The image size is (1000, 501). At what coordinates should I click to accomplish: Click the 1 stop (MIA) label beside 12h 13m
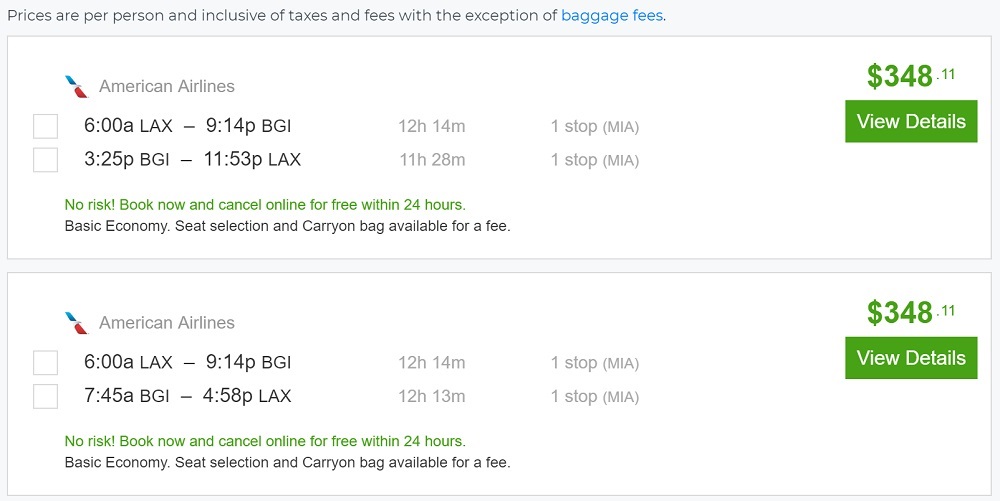pos(594,396)
